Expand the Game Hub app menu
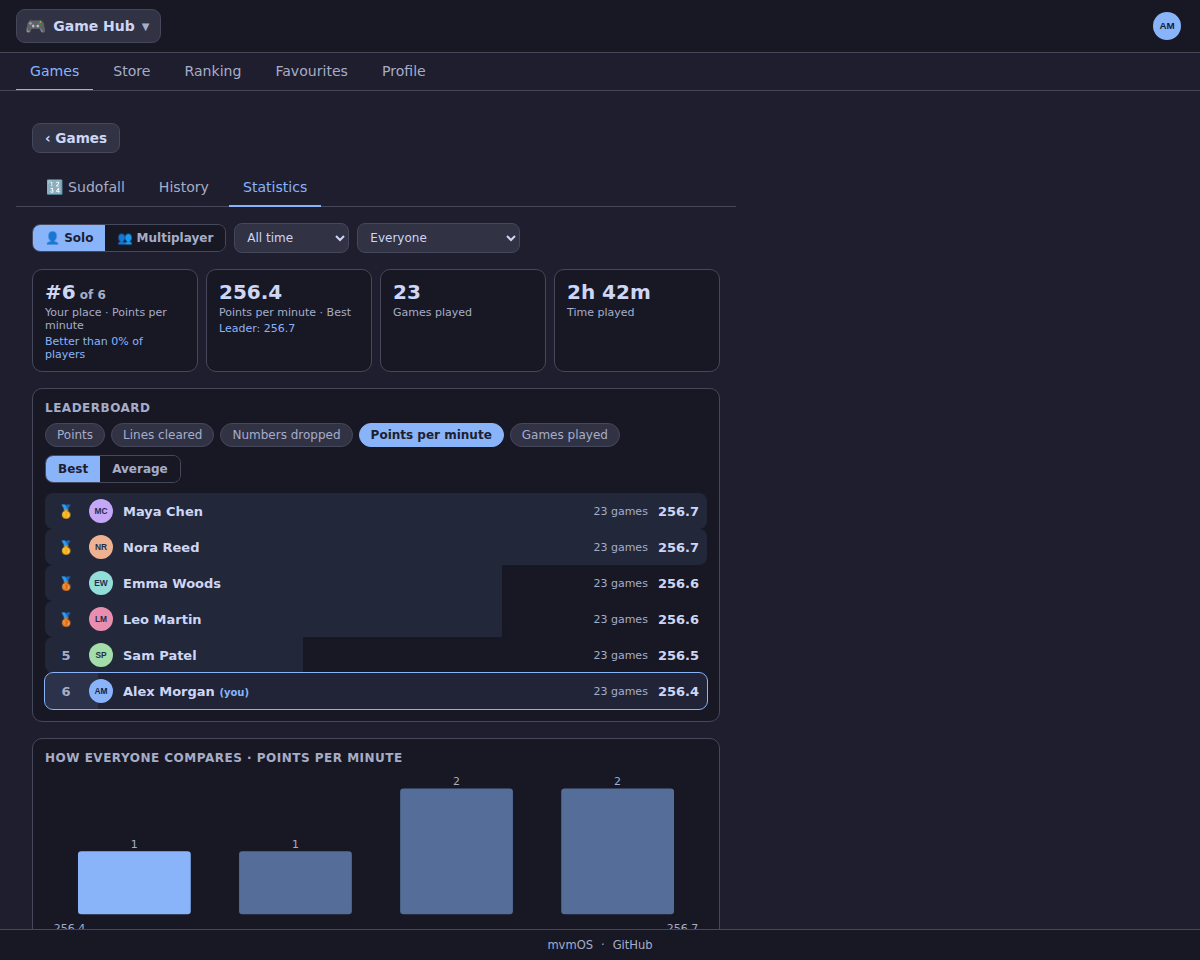 point(88,26)
